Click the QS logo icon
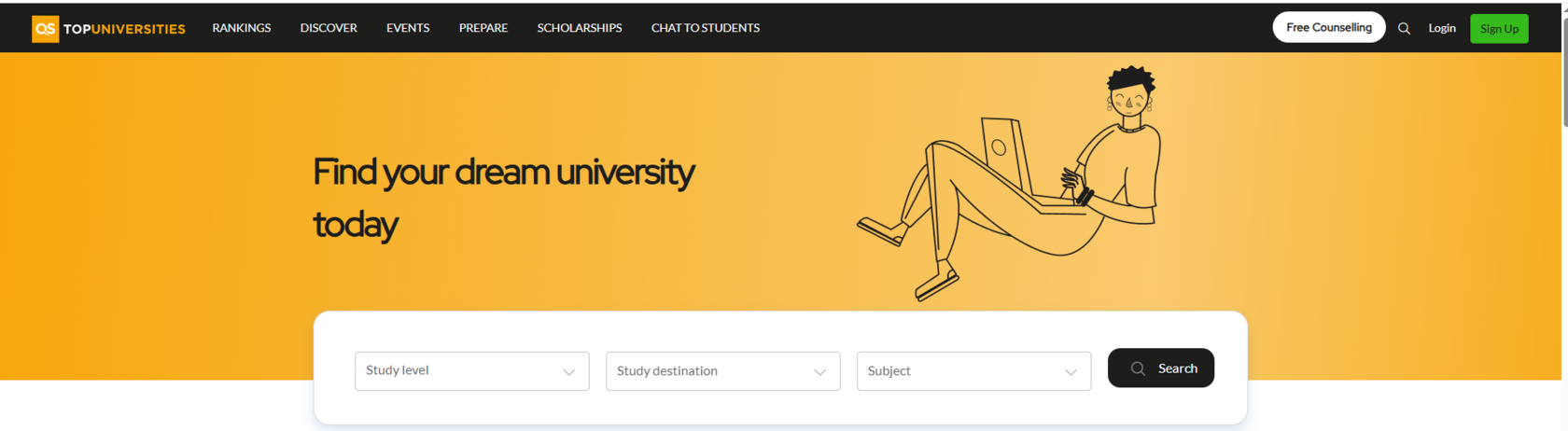The height and width of the screenshot is (431, 1568). pos(45,29)
